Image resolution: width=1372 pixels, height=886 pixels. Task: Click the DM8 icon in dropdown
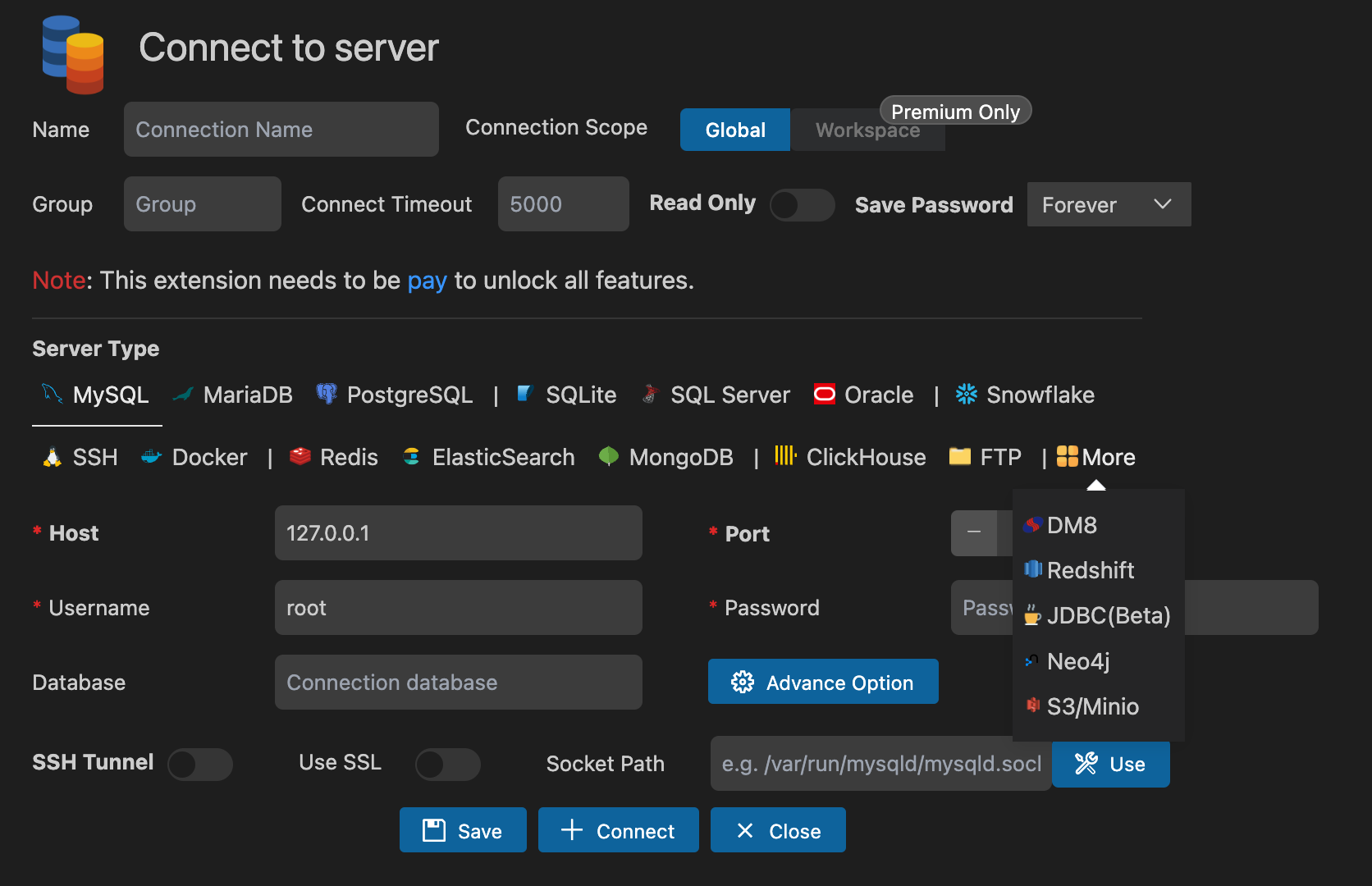(1033, 524)
